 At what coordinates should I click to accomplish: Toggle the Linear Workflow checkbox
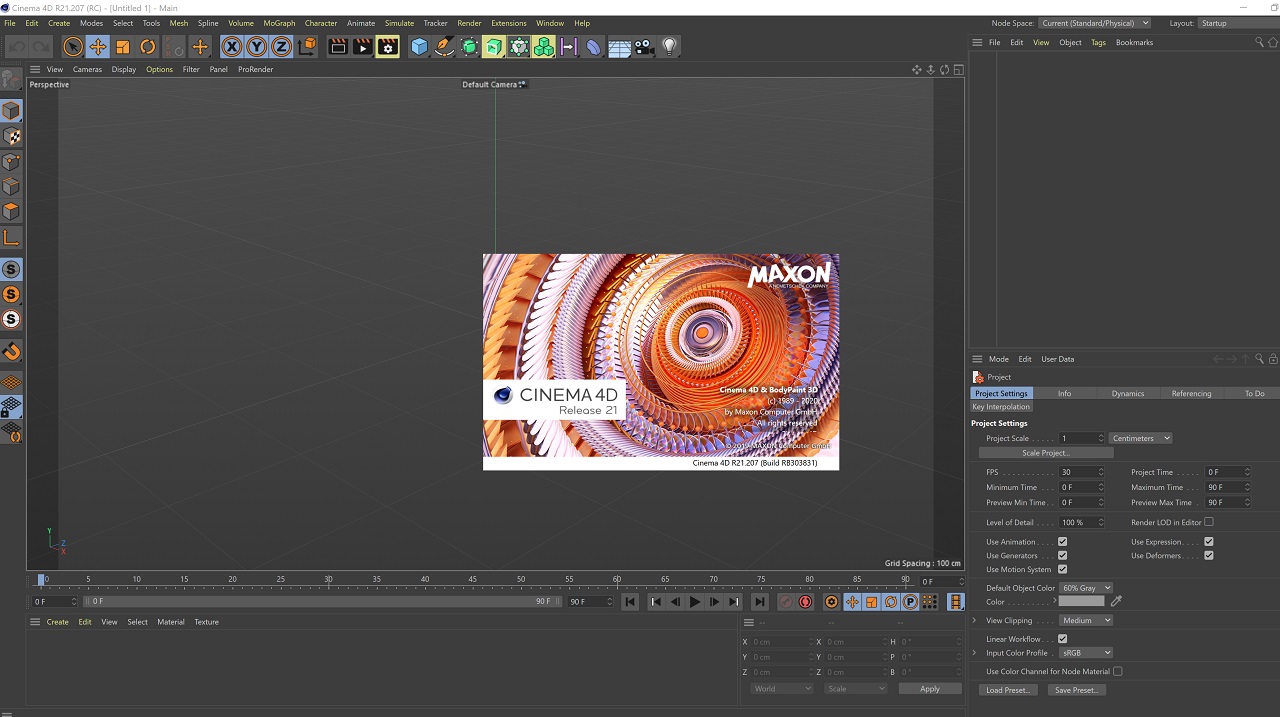[1062, 639]
